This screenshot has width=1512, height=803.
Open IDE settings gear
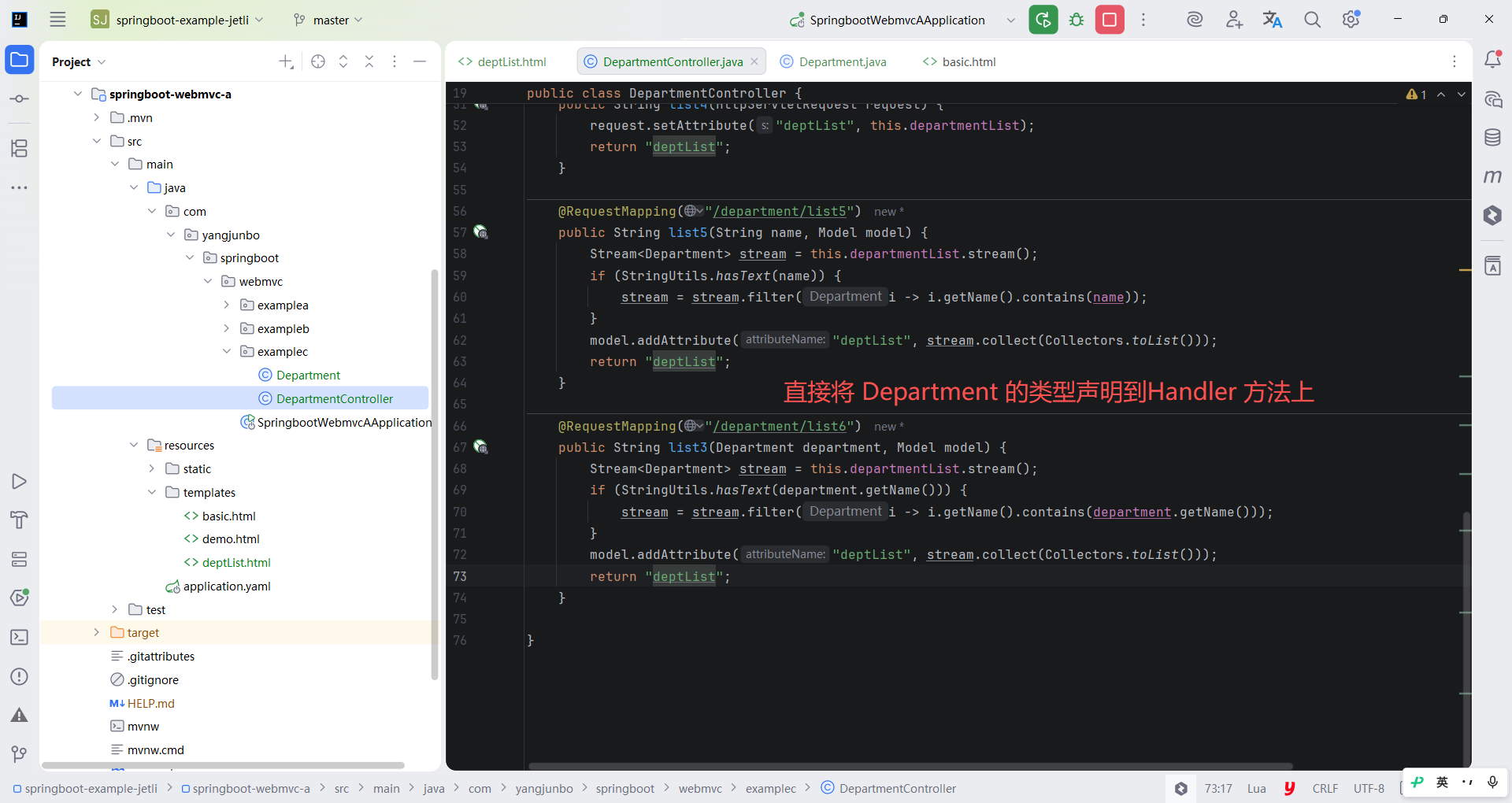point(1351,20)
